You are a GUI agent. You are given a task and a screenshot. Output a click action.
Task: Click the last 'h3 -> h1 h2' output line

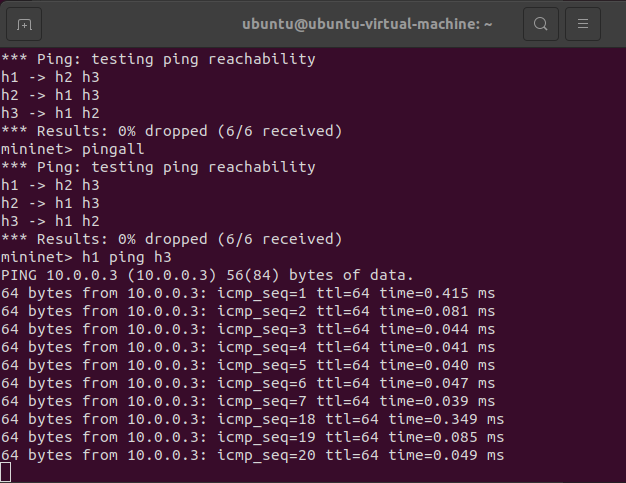pyautogui.click(x=50, y=221)
